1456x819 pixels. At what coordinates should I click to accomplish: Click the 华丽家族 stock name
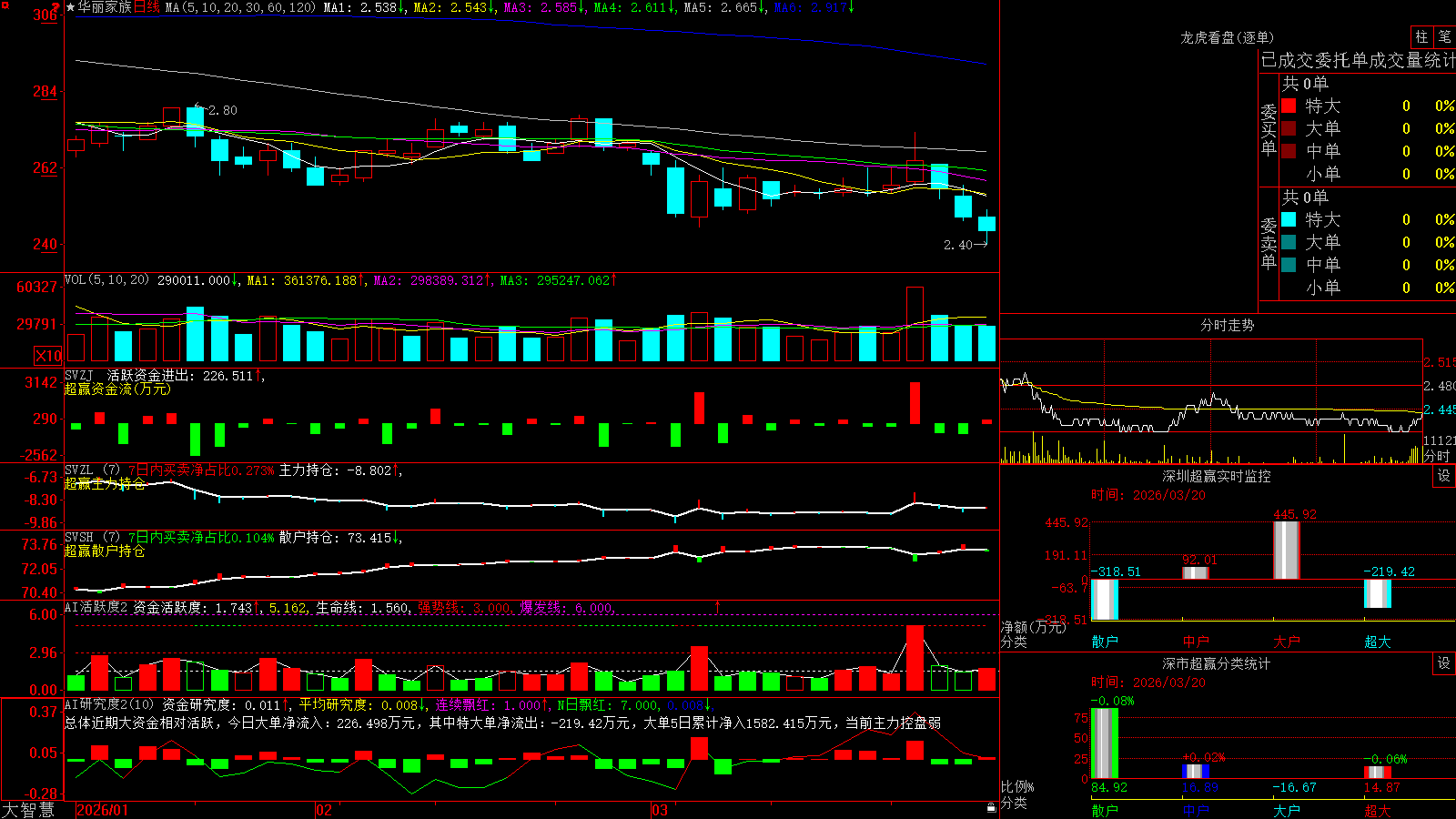(x=105, y=7)
